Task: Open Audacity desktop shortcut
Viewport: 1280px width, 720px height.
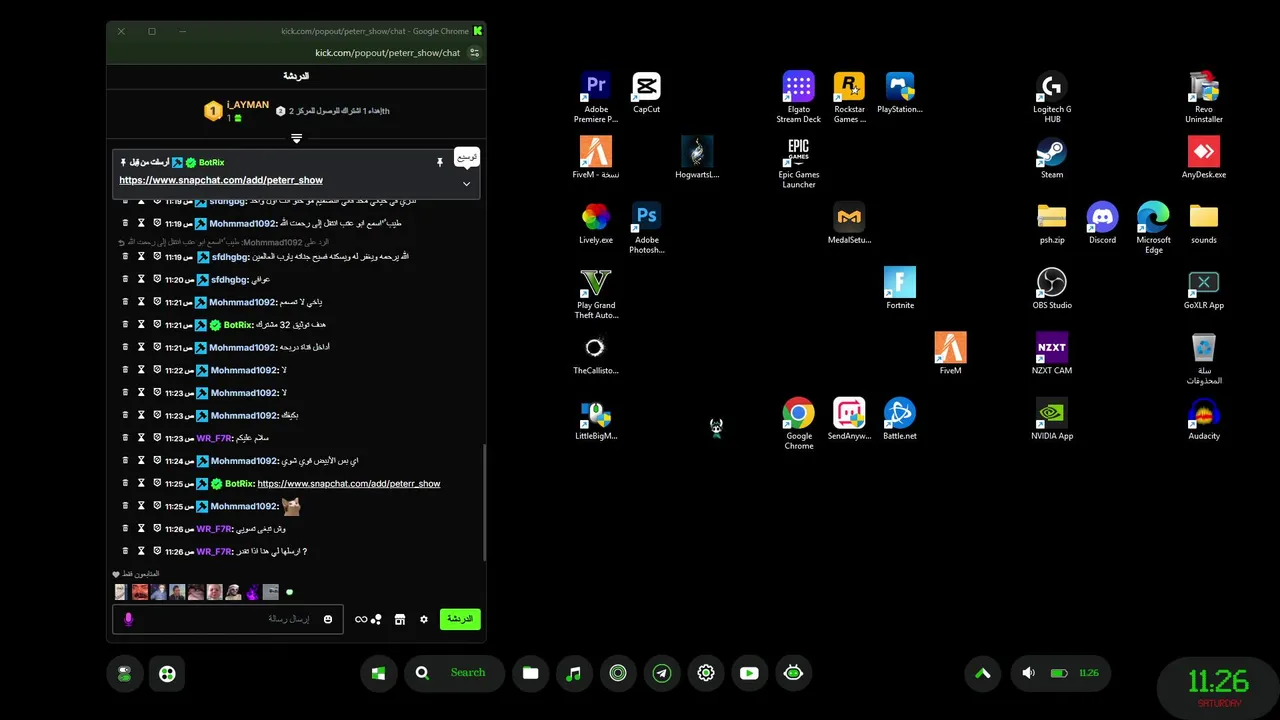Action: pos(1203,419)
